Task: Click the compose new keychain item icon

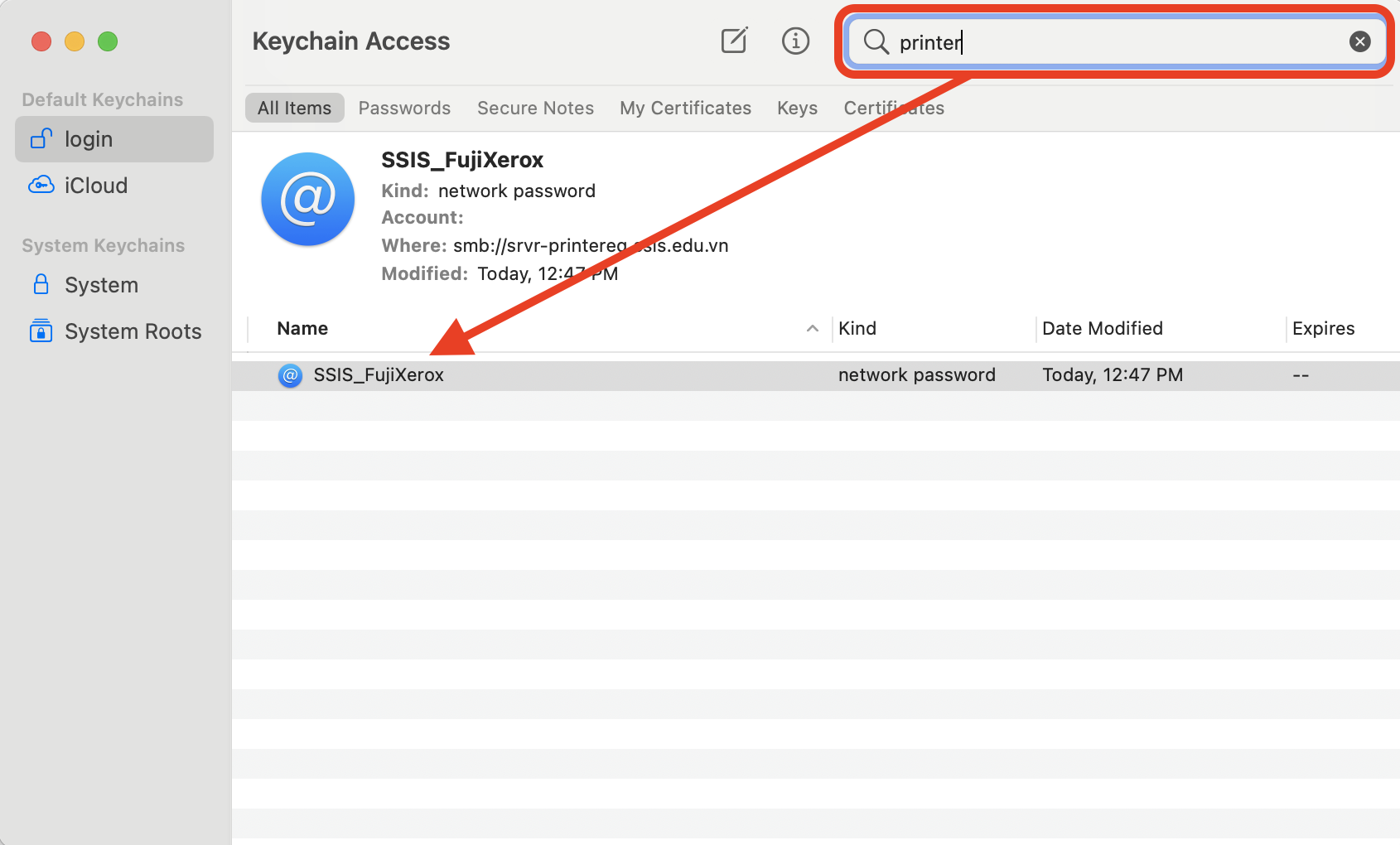Action: pos(734,41)
